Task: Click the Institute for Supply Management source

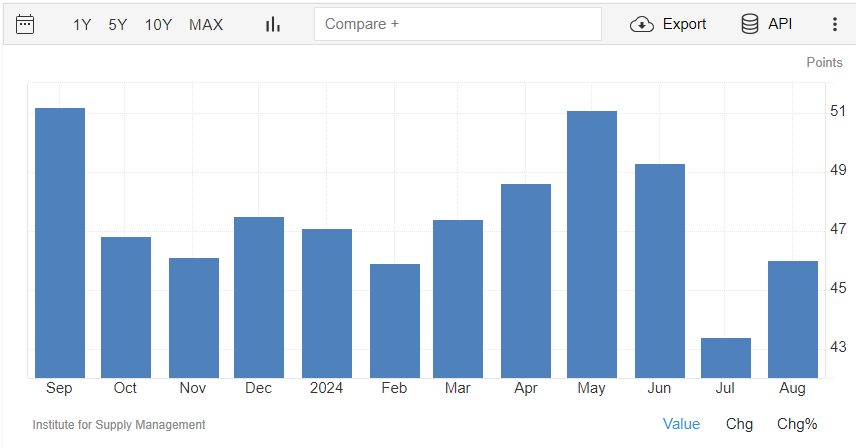Action: click(x=118, y=425)
